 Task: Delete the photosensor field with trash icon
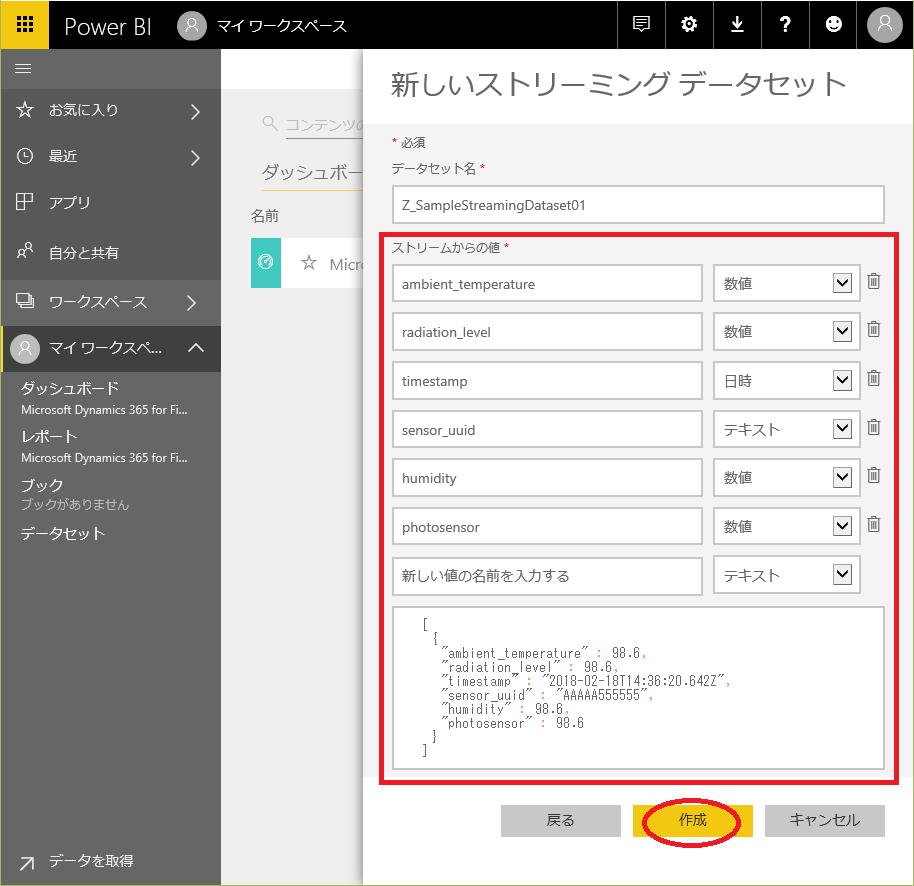tap(873, 525)
